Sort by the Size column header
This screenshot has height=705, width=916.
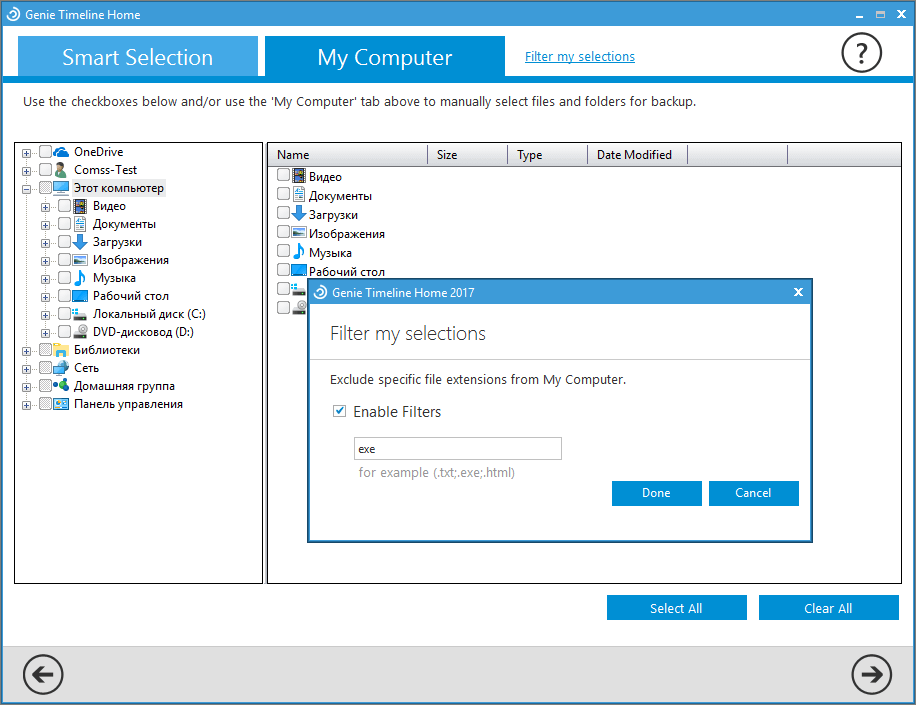click(468, 155)
